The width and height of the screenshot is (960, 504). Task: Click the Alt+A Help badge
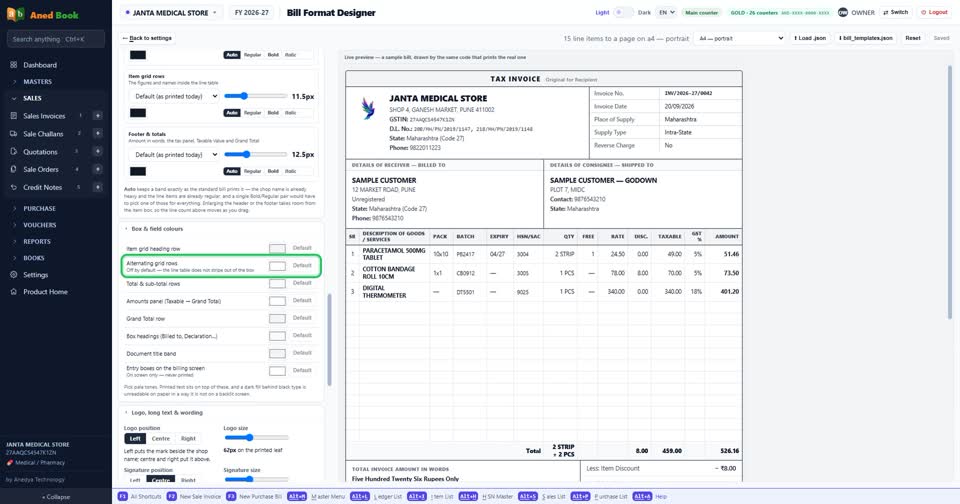(642, 497)
